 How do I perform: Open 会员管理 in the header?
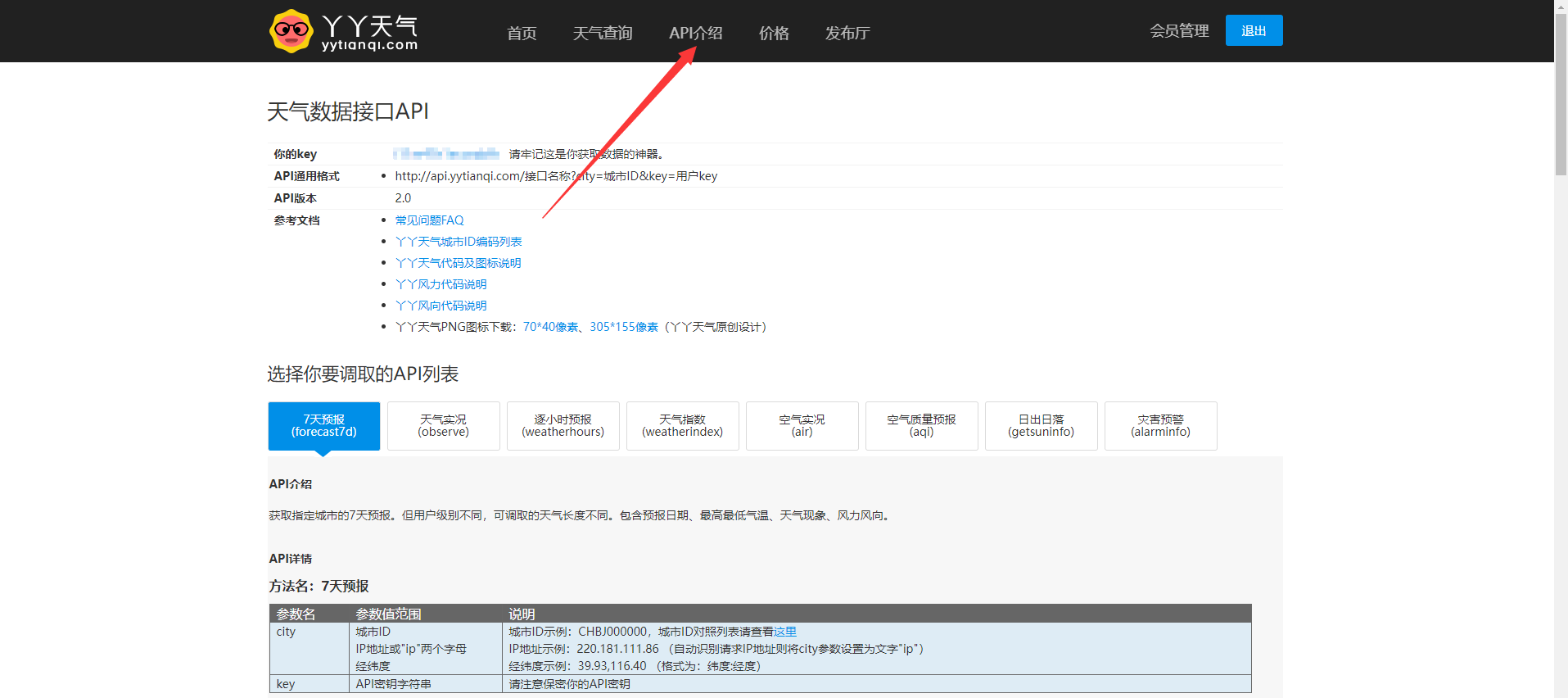1179,31
